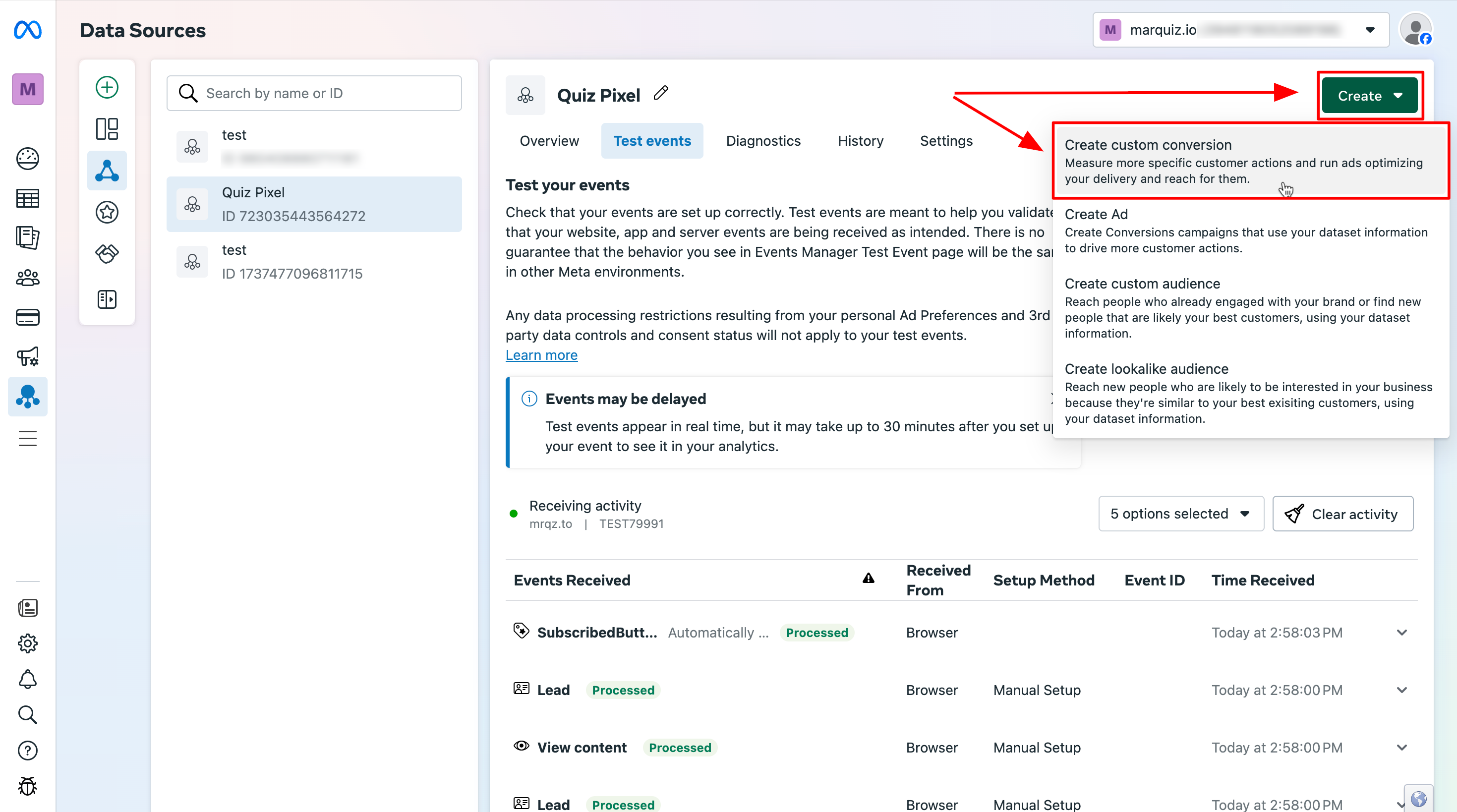Open the all tools hamburger menu
The image size is (1457, 812).
pos(27,438)
